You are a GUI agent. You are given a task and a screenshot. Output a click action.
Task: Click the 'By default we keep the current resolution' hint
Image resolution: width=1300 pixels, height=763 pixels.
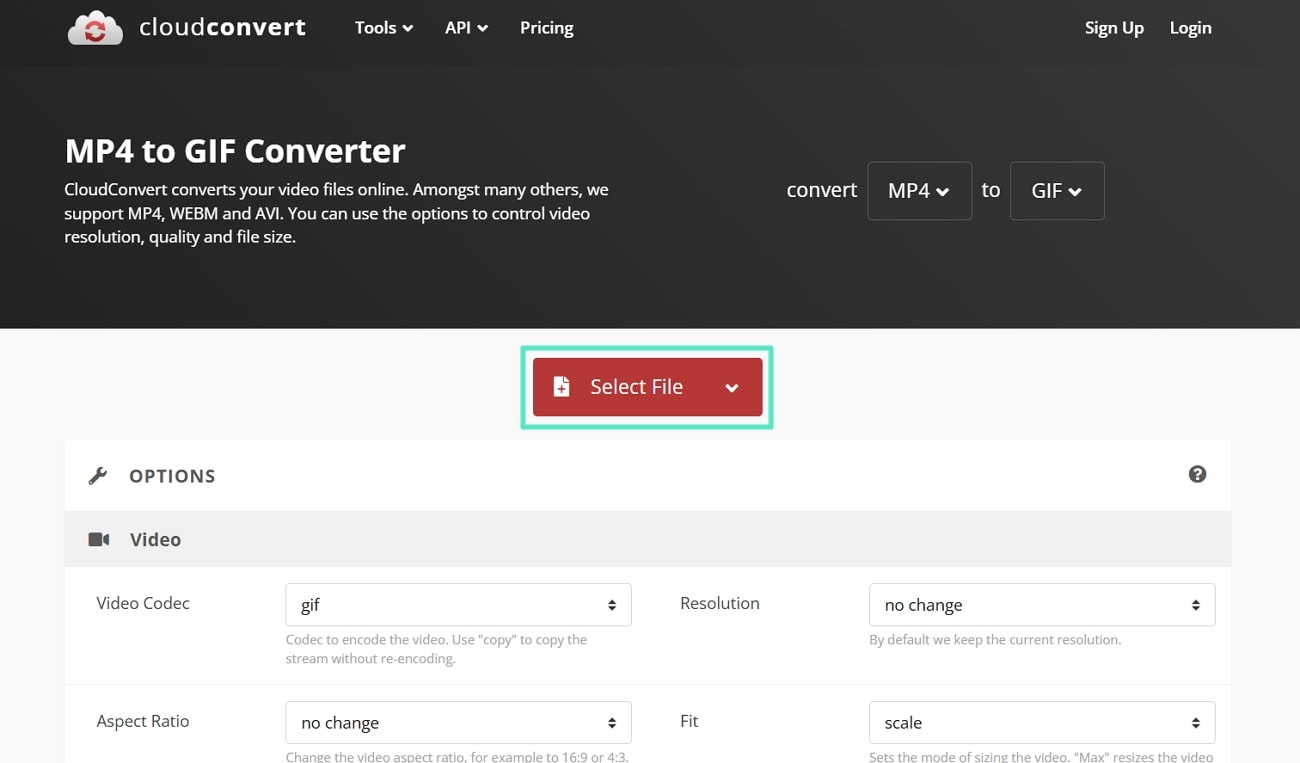995,640
